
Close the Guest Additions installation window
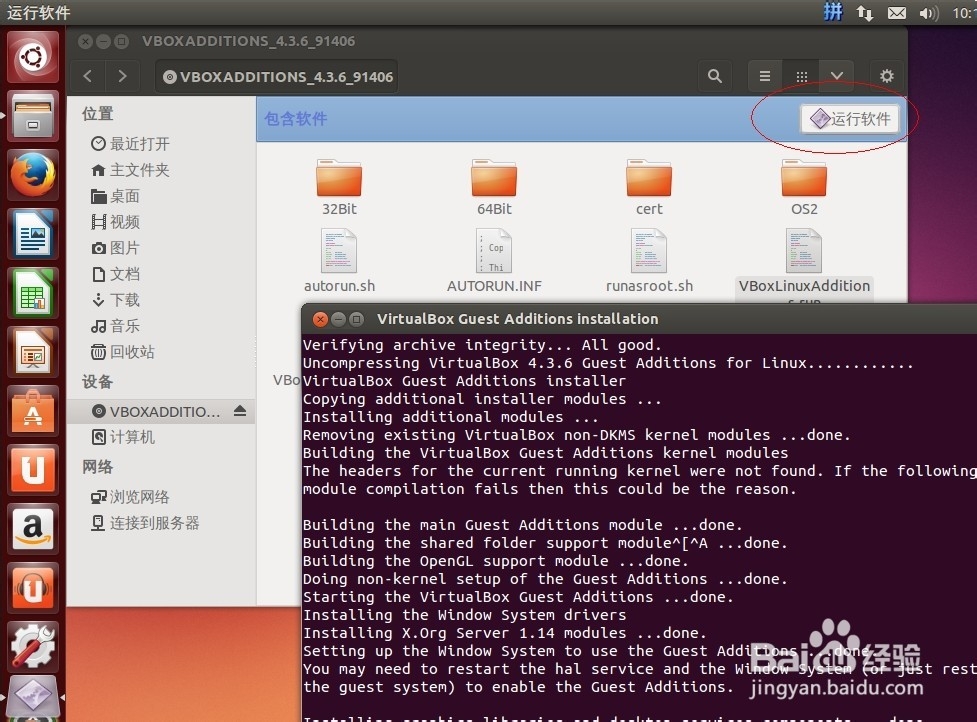(x=320, y=320)
